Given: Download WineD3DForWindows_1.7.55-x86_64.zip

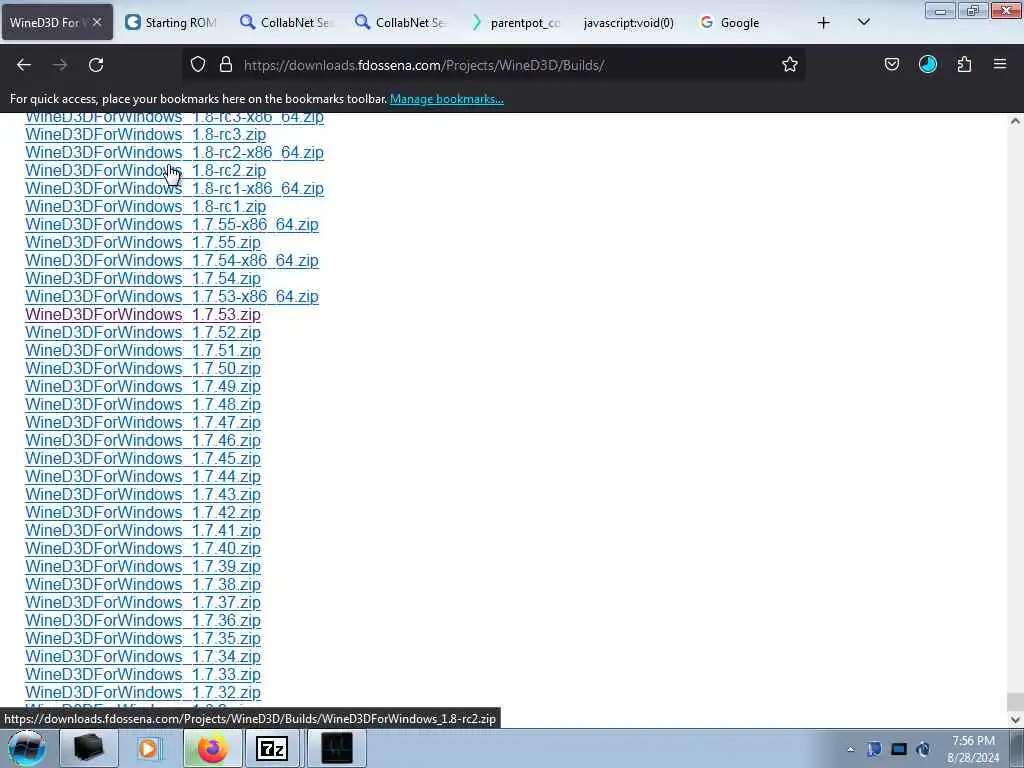Looking at the screenshot, I should click(x=172, y=225).
